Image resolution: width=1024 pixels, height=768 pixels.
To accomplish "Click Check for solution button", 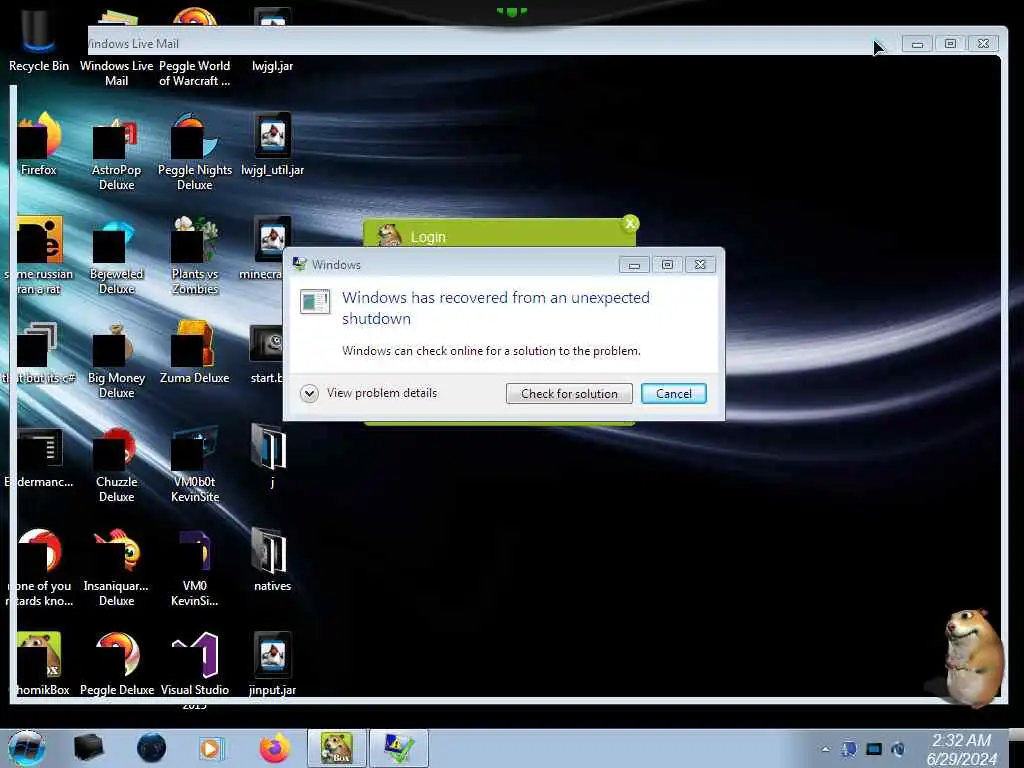I will click(569, 394).
